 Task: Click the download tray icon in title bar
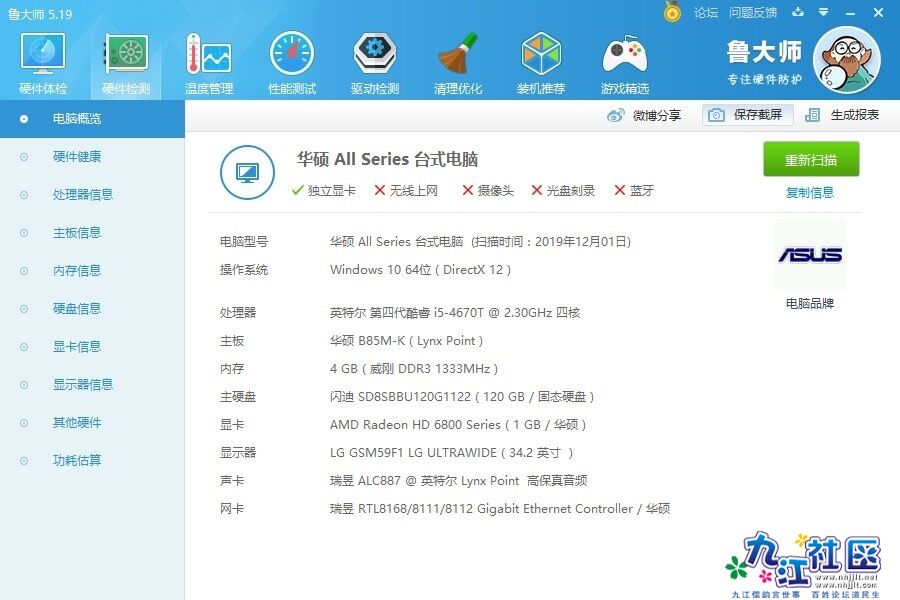pos(798,12)
